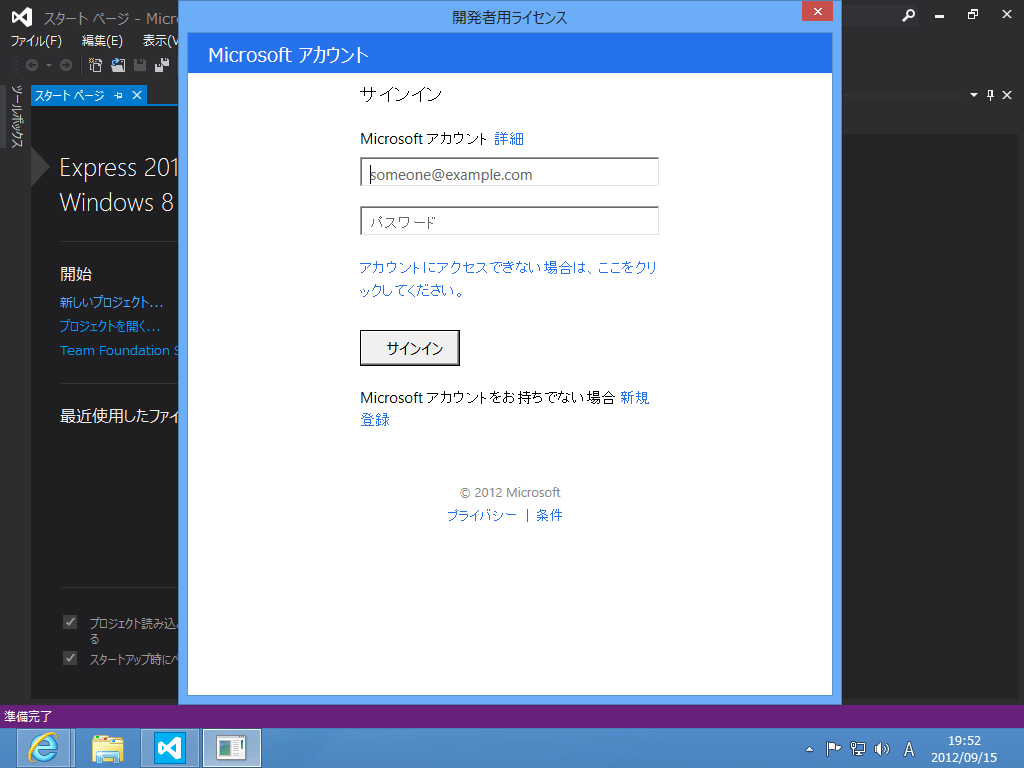The height and width of the screenshot is (768, 1024).
Task: Open the right panel window position dropdown arrow
Action: pyautogui.click(x=974, y=95)
